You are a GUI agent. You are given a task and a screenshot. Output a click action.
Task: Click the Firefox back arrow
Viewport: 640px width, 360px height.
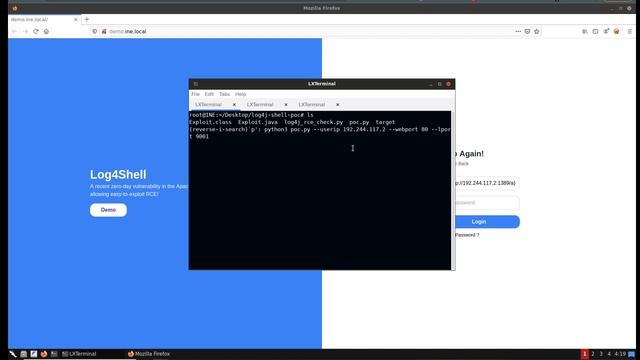[14, 31]
